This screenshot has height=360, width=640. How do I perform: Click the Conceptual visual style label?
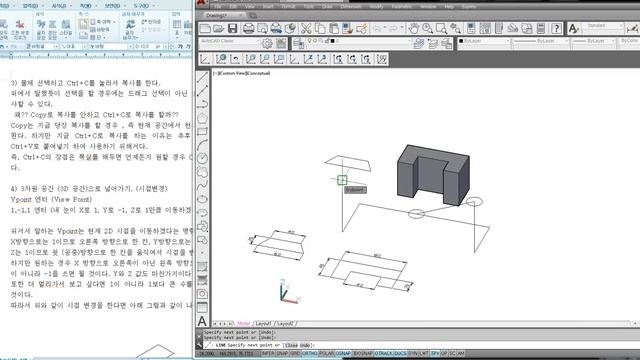point(258,73)
